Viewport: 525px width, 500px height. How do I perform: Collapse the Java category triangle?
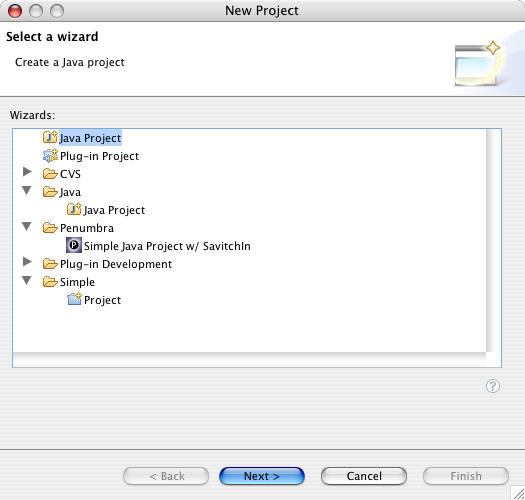pyautogui.click(x=27, y=191)
